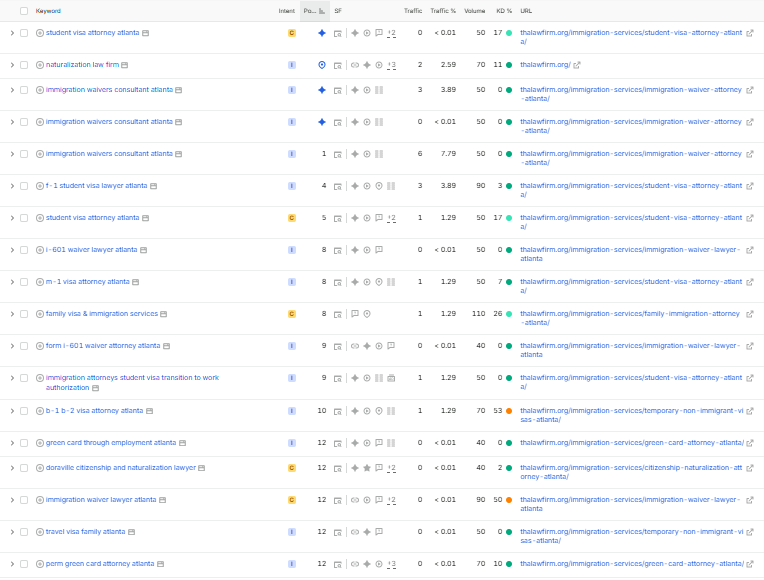This screenshot has height=580, width=764.
Task: Open keyword link b-1 b-2 visa attorney atlanta
Action: 95,411
